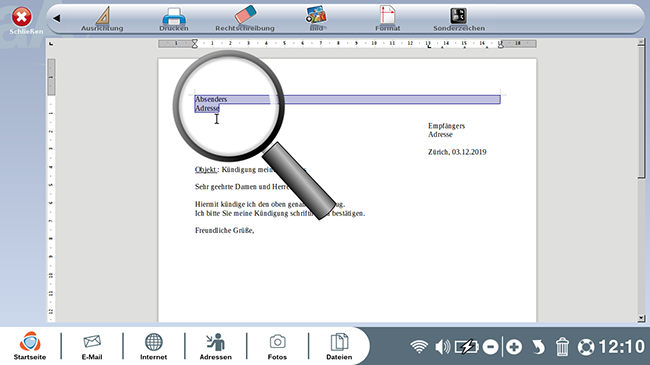The width and height of the screenshot is (650, 365).
Task: Open the Ausrichtung alignment tool
Action: point(102,19)
